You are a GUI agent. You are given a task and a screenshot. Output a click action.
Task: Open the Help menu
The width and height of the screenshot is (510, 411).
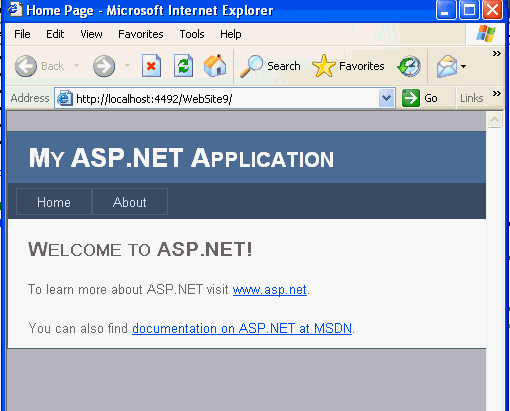[x=231, y=34]
